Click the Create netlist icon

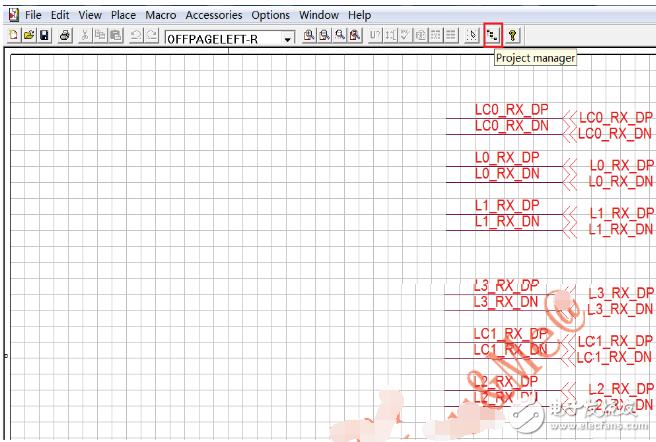click(420, 35)
